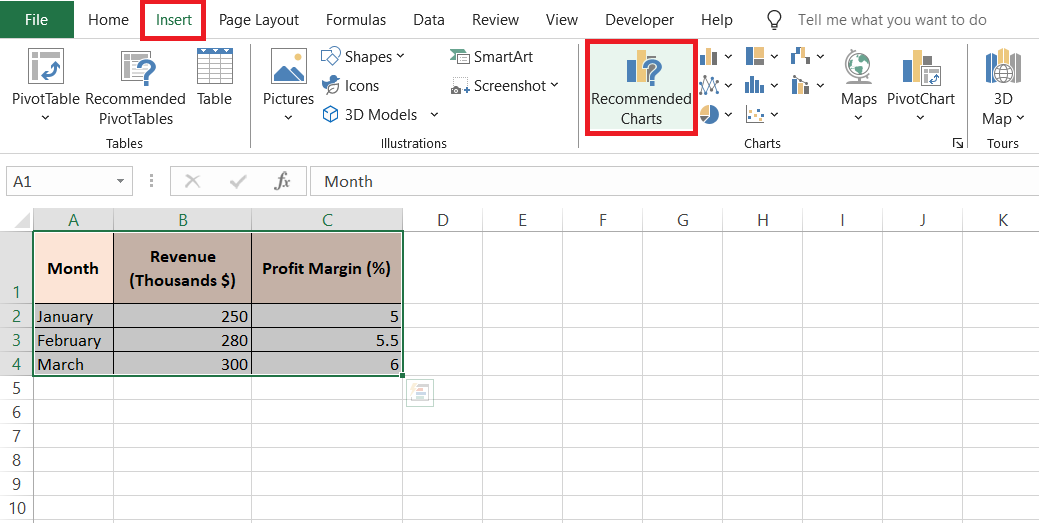Open the File tab
1039x523 pixels.
click(36, 20)
